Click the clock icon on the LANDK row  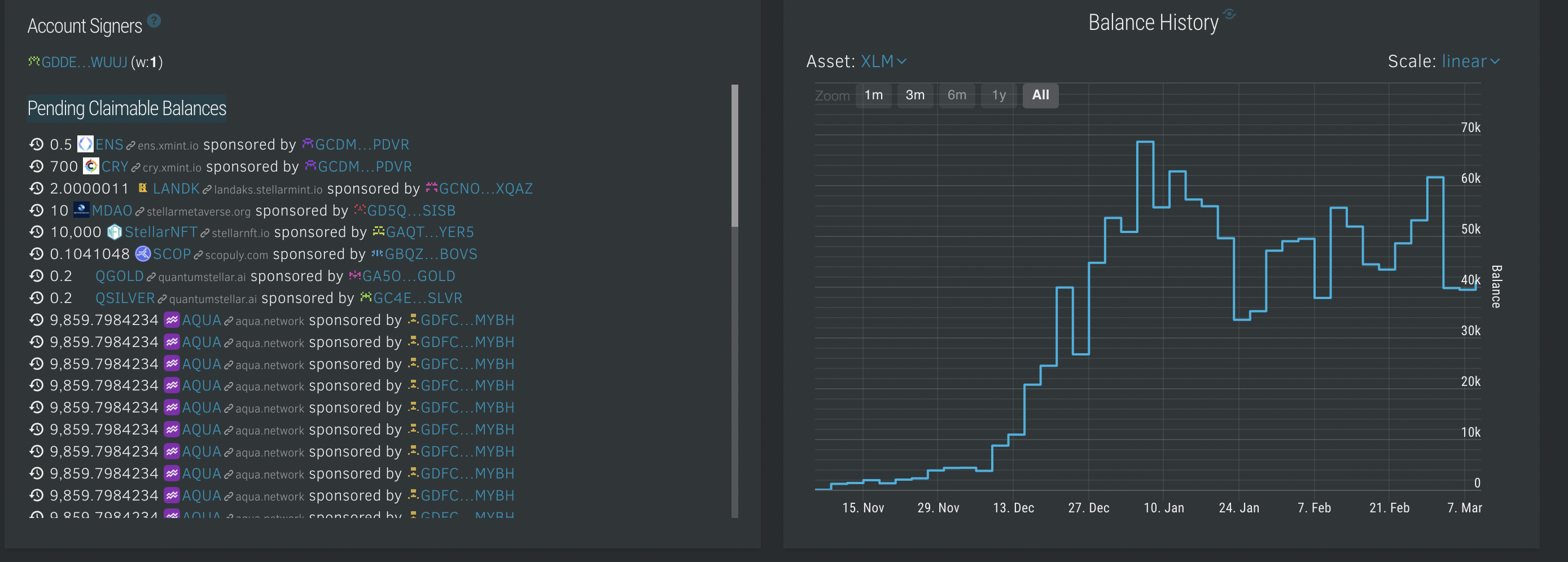point(37,188)
